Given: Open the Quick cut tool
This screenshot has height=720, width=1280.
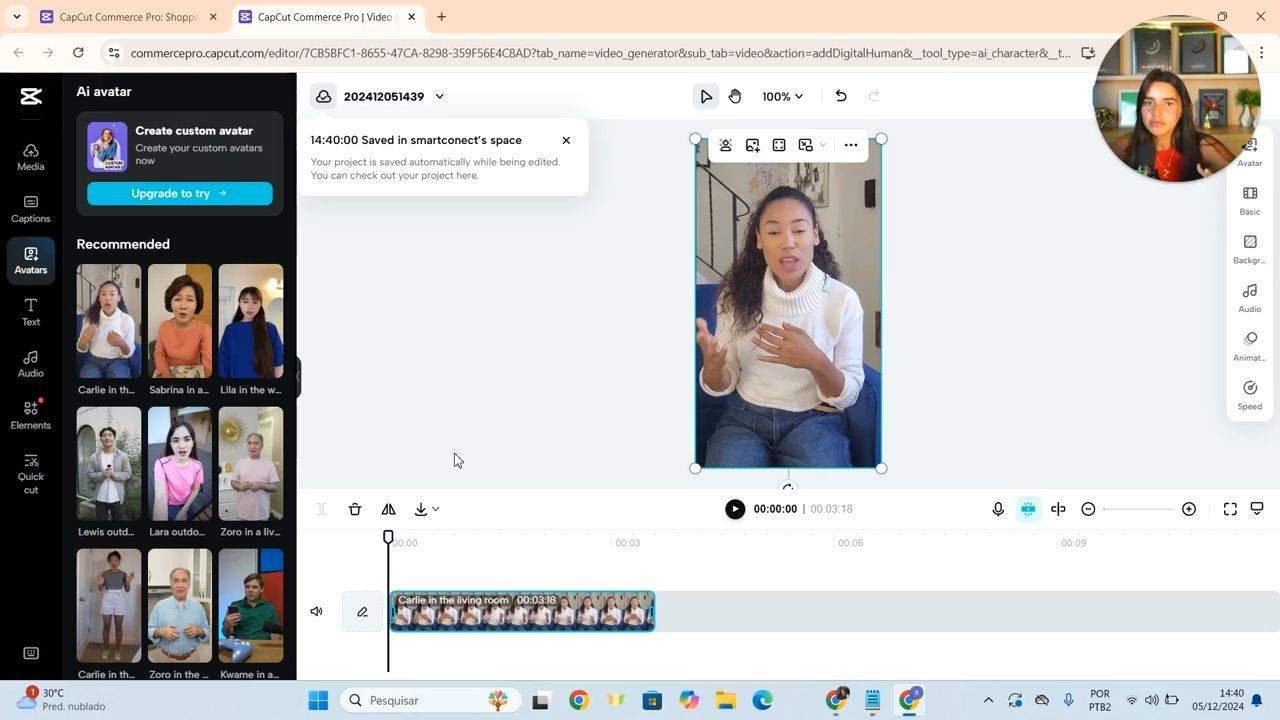Looking at the screenshot, I should pyautogui.click(x=30, y=474).
